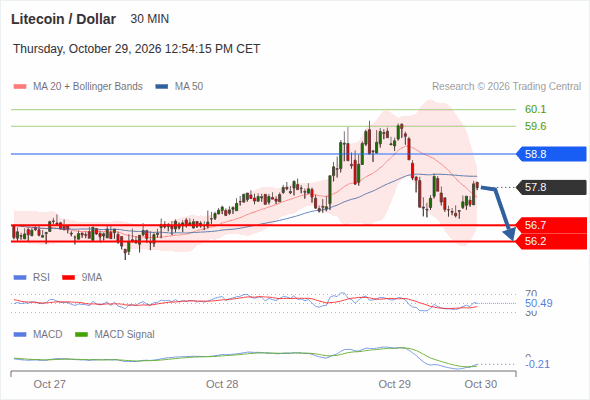Click the 60.1 resistance level label
The height and width of the screenshot is (400, 590).
point(535,109)
